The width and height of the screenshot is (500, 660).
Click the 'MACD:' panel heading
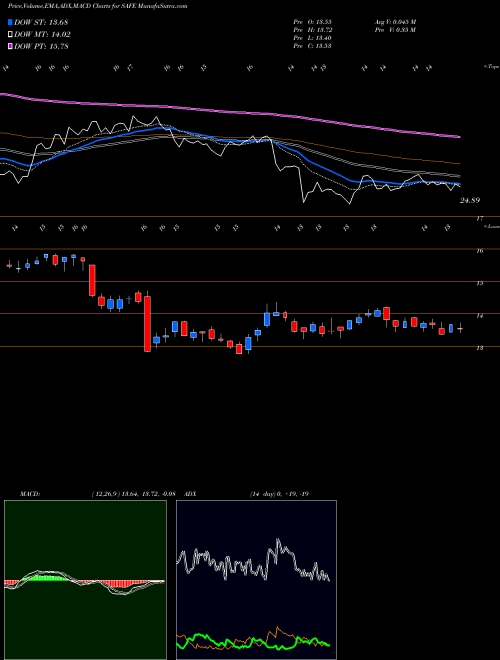coord(30,494)
